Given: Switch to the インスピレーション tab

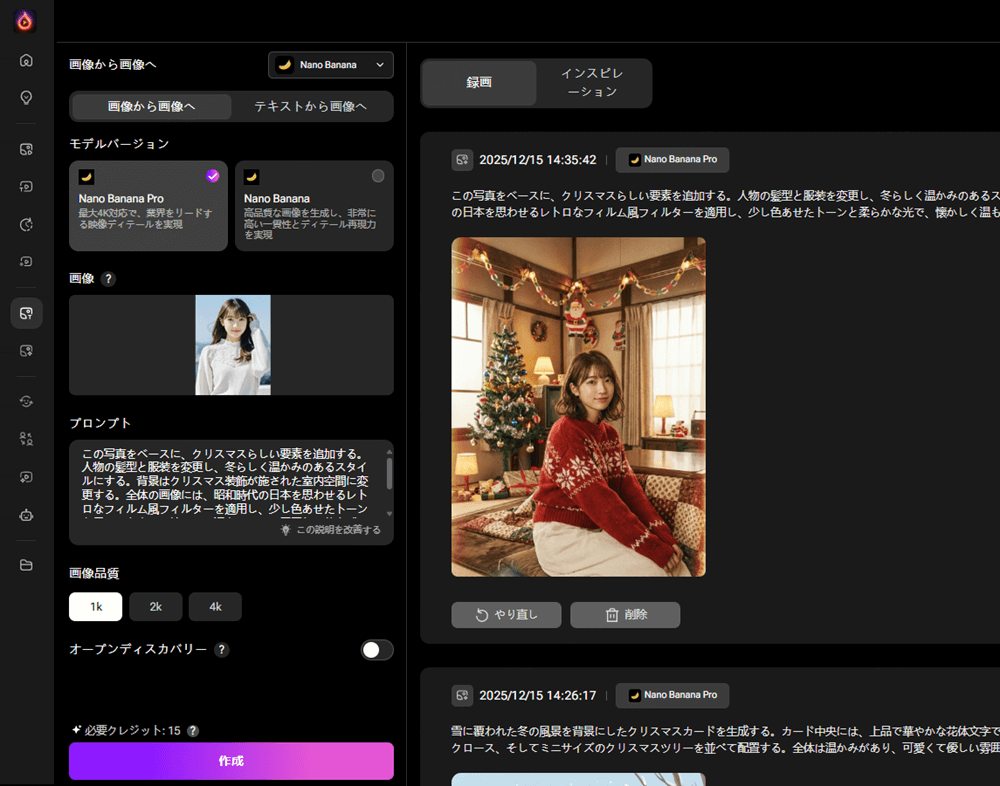Looking at the screenshot, I should [x=594, y=83].
